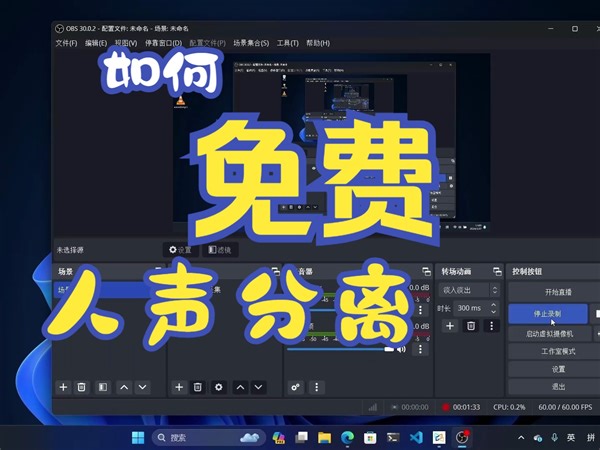Image resolution: width=600 pixels, height=450 pixels.
Task: Add a new scene with plus icon
Action: click(x=64, y=387)
